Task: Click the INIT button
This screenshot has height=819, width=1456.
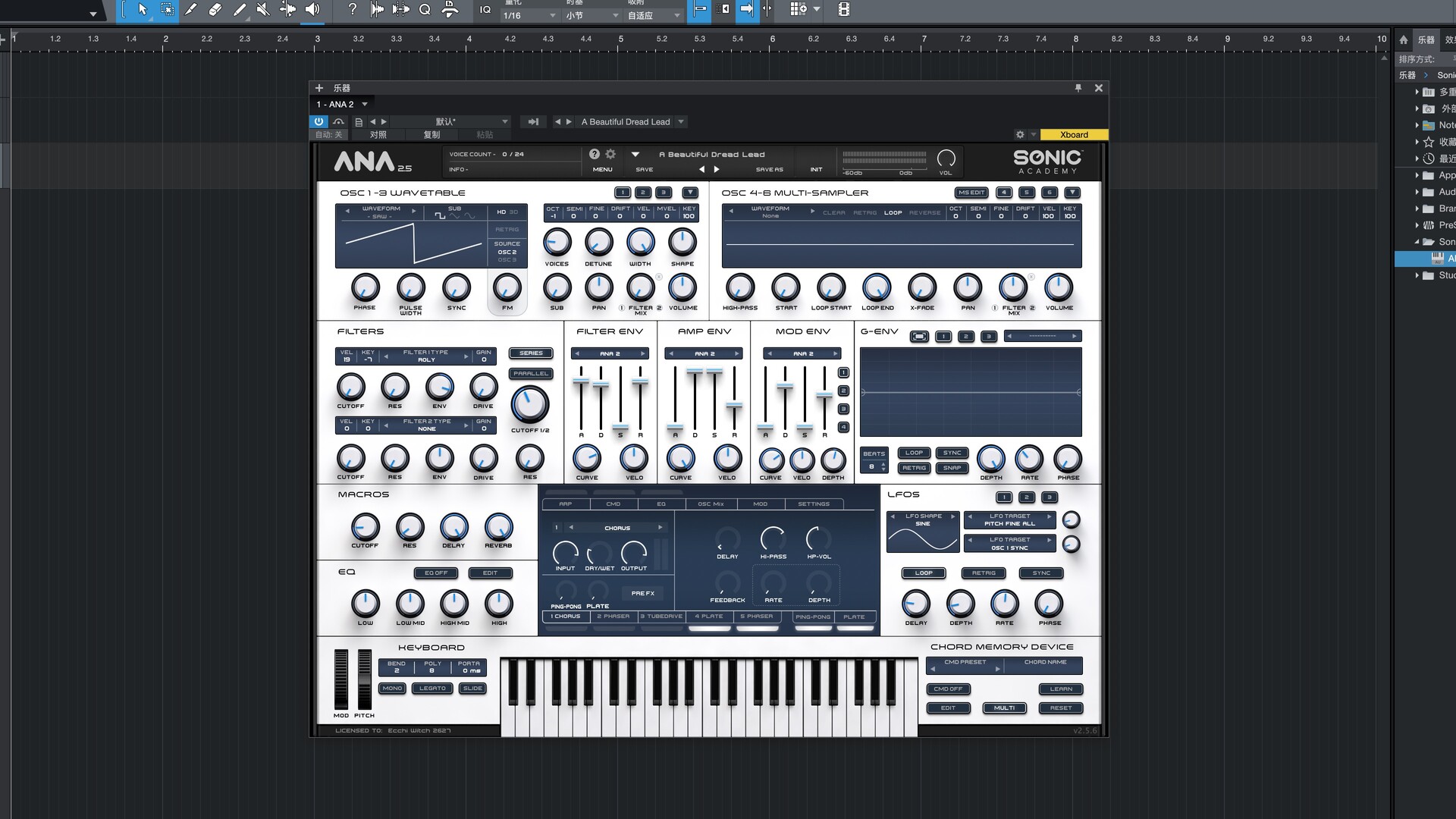Action: [x=816, y=170]
